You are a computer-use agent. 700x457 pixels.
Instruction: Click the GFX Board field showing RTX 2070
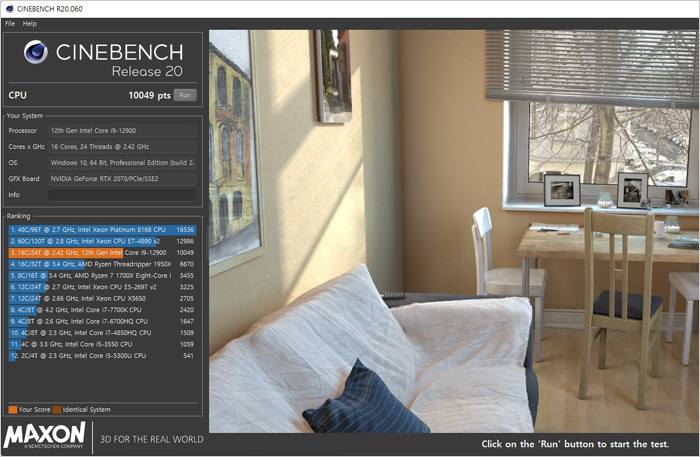pos(122,179)
